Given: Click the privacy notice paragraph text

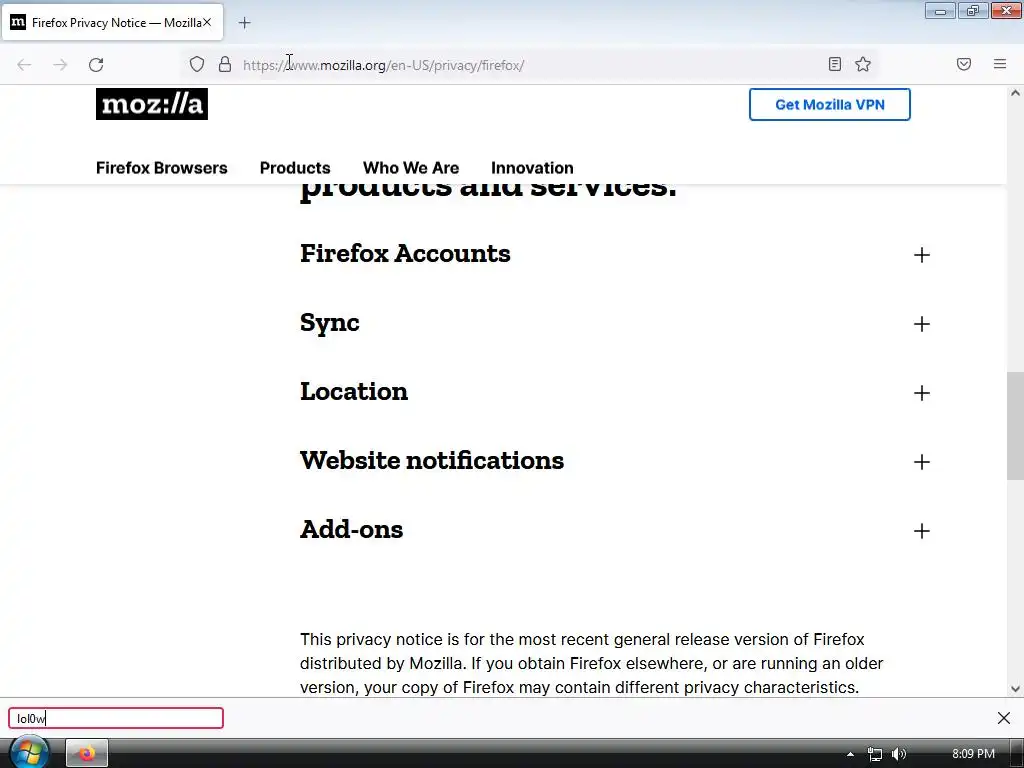Looking at the screenshot, I should (591, 663).
